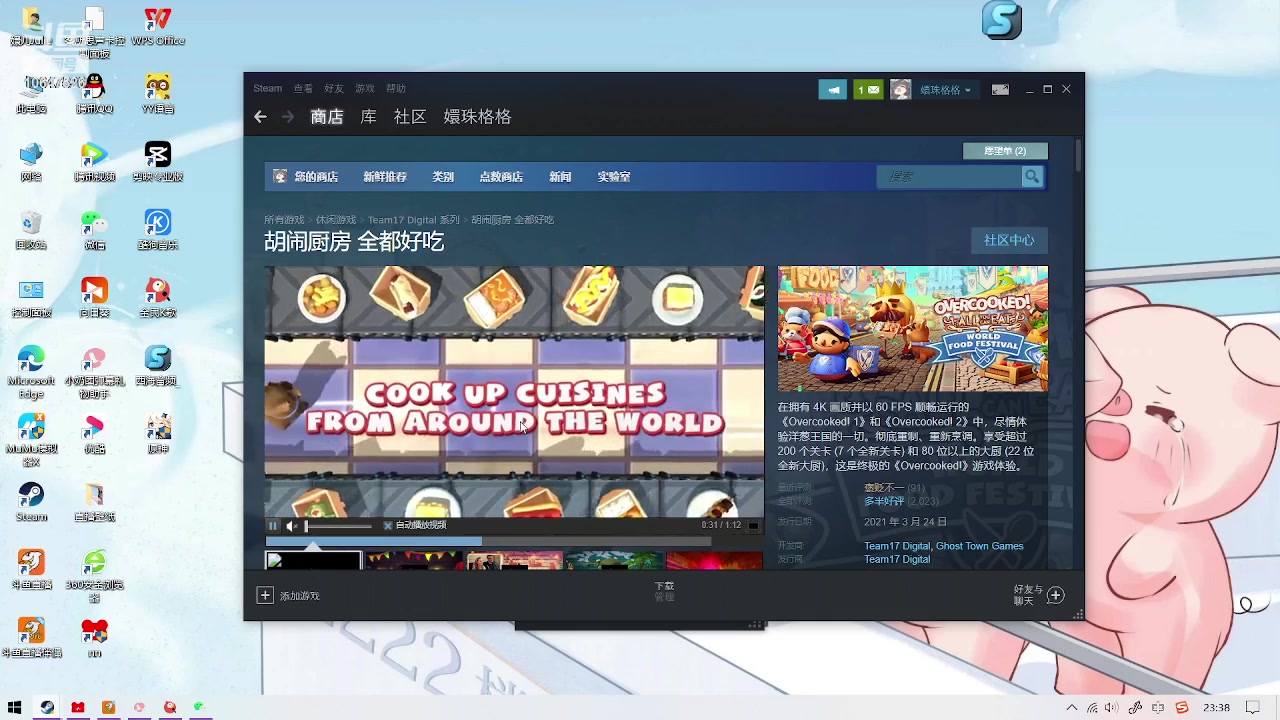Screen dimensions: 1280x720
Task: Open the taskbar notification center icon
Action: [x=1253, y=708]
